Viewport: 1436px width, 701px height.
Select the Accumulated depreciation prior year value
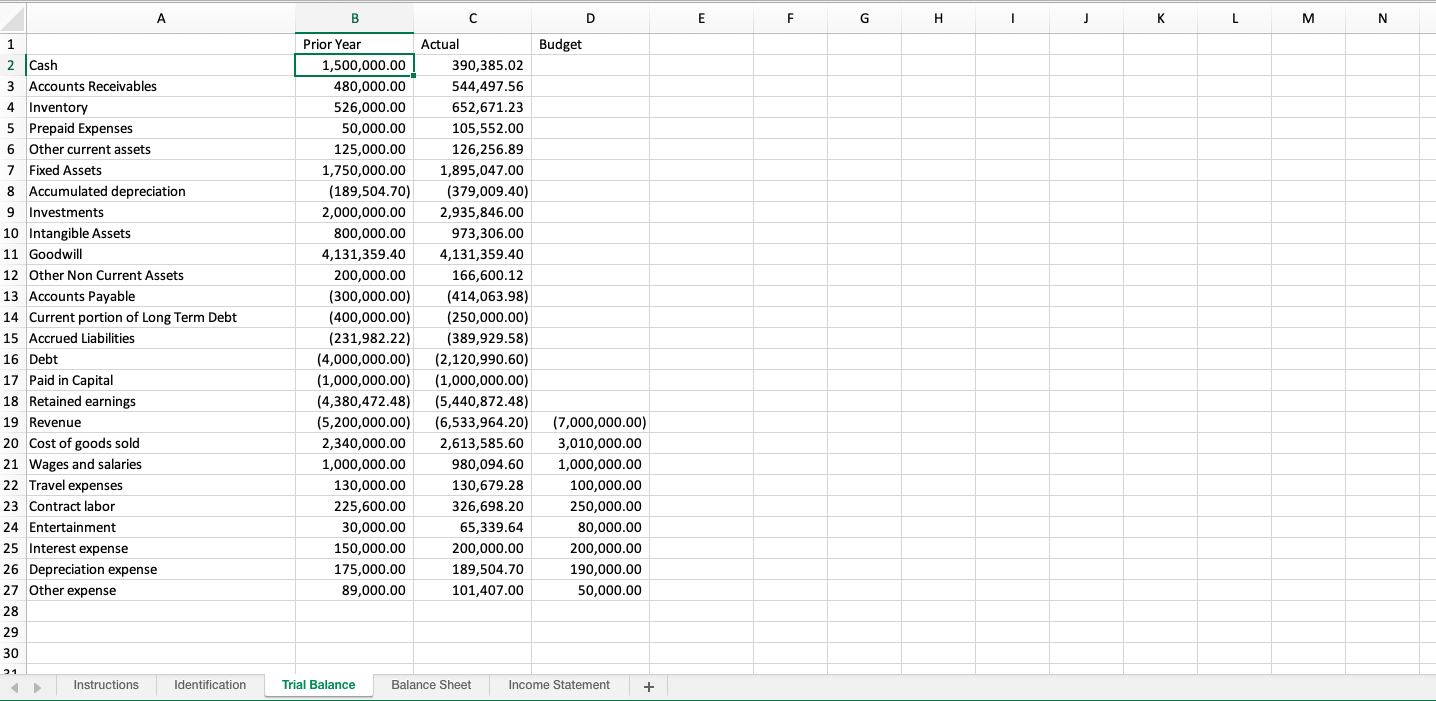coord(354,191)
